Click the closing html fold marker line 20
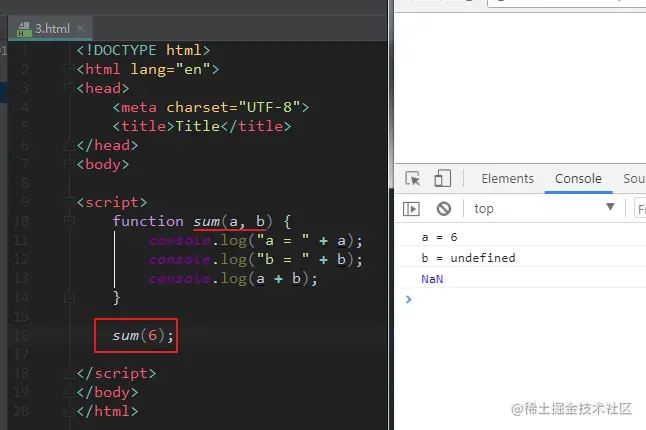The height and width of the screenshot is (430, 646). tap(69, 411)
